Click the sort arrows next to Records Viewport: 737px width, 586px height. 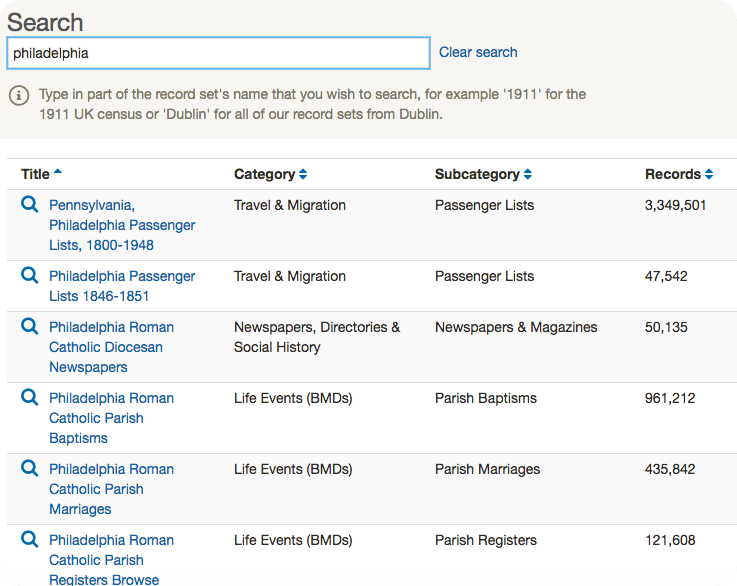coord(708,174)
